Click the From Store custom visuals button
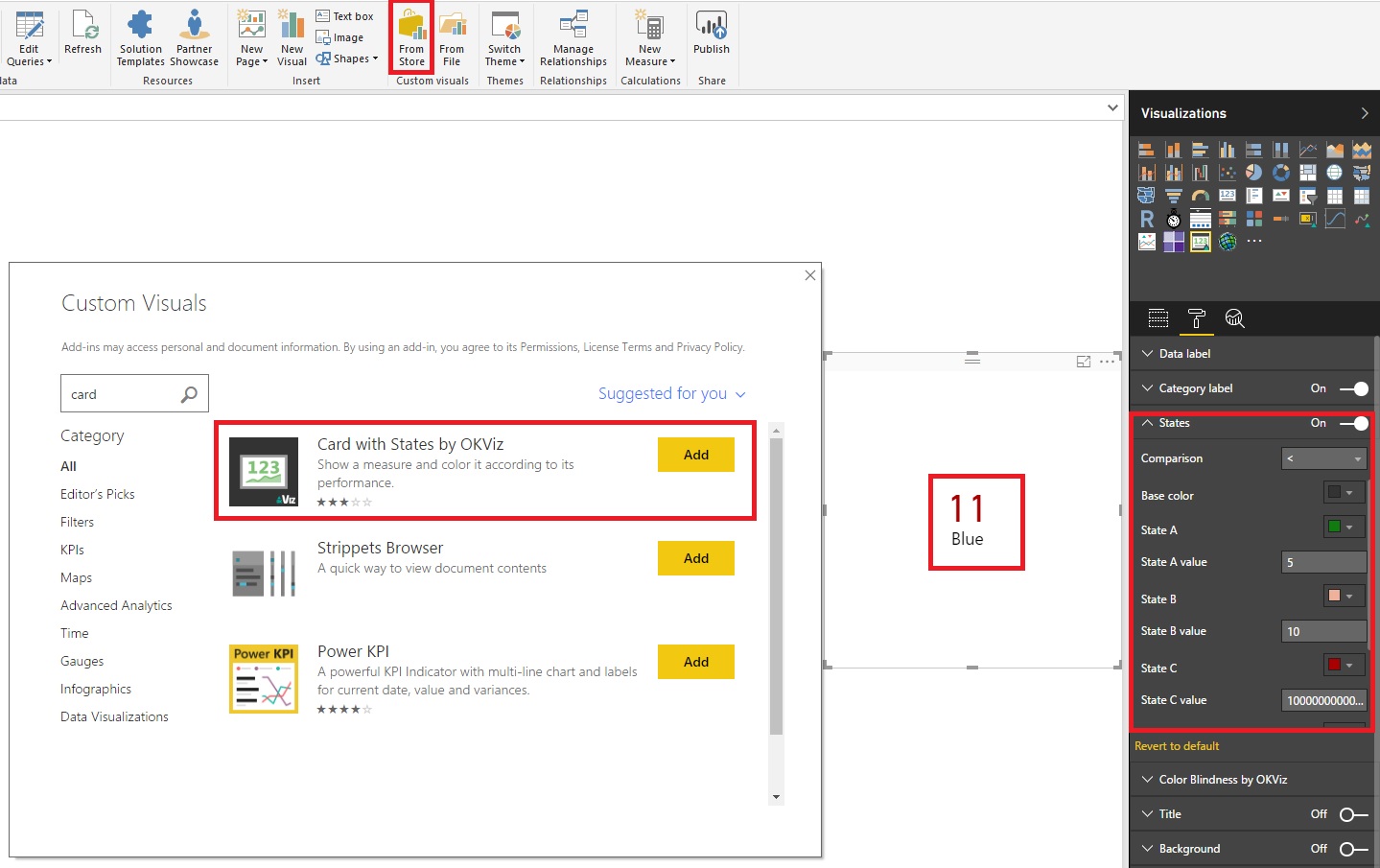1380x868 pixels. 411,38
